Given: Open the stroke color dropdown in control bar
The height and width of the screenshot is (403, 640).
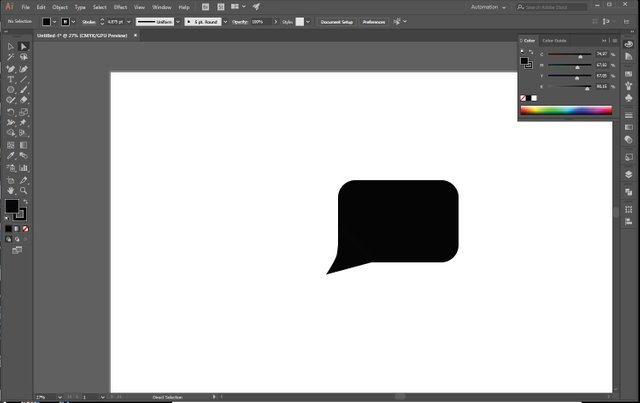Looking at the screenshot, I should point(73,22).
